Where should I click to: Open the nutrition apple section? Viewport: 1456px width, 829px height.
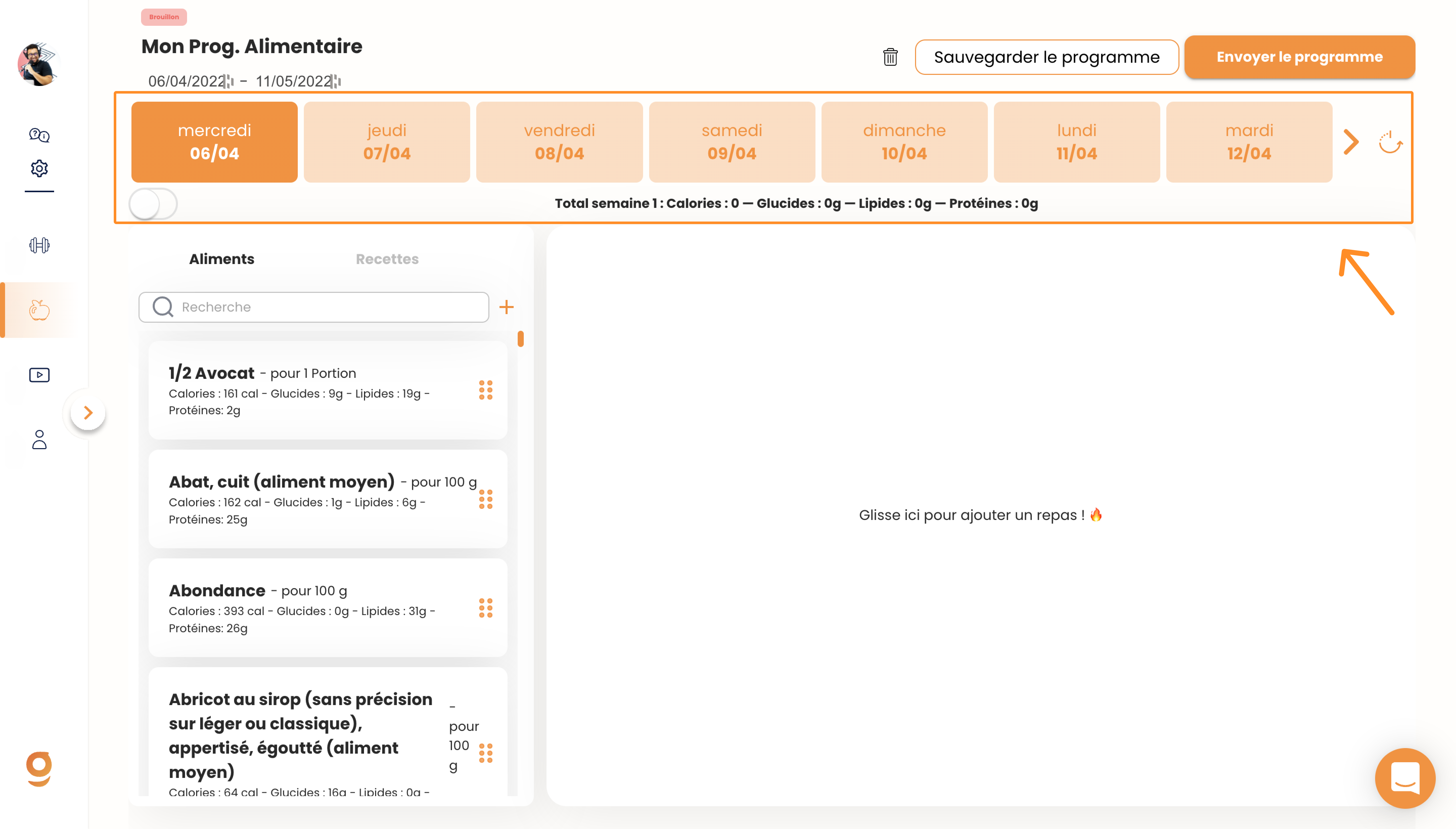coord(39,310)
